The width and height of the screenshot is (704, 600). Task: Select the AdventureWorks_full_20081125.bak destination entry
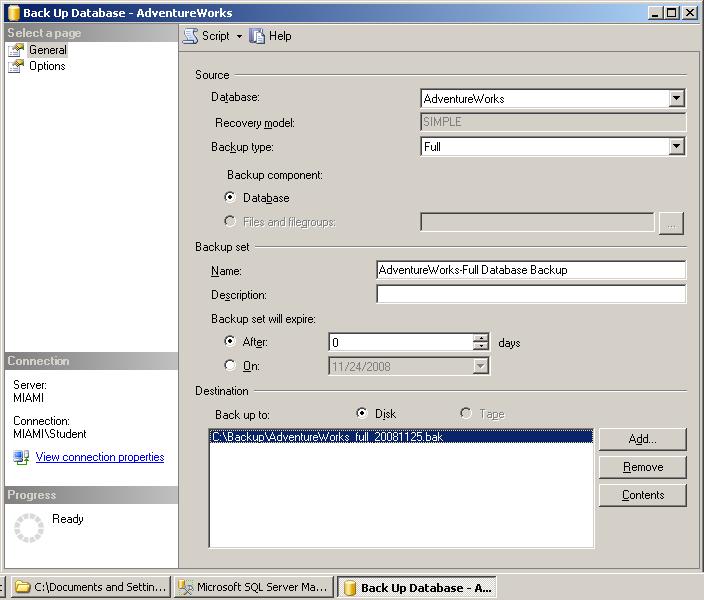pyautogui.click(x=401, y=437)
